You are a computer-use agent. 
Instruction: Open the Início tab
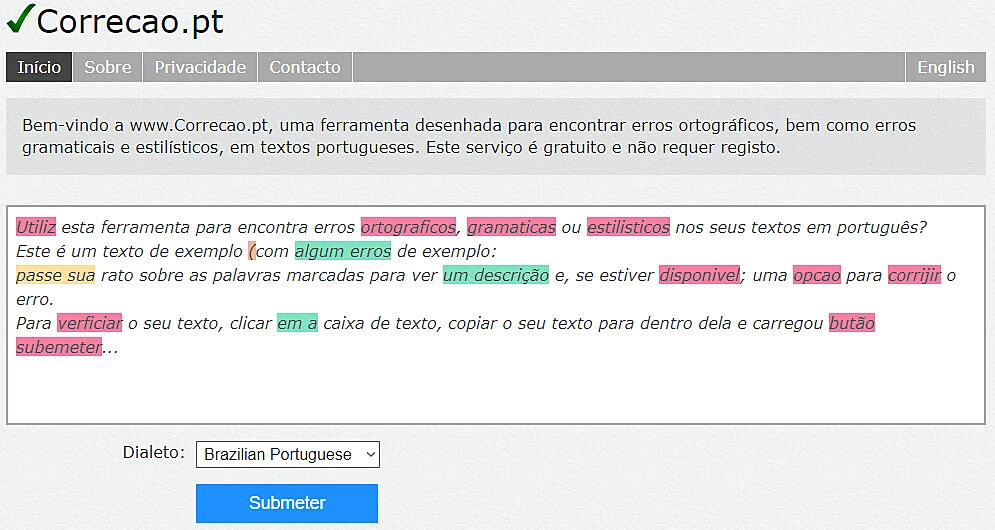pyautogui.click(x=39, y=67)
